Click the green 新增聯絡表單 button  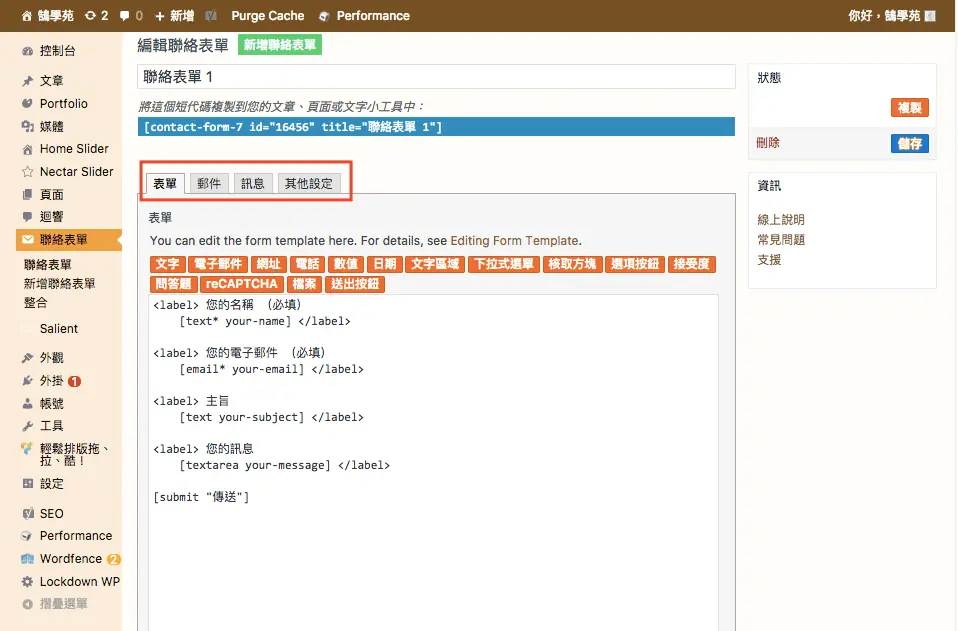point(280,45)
